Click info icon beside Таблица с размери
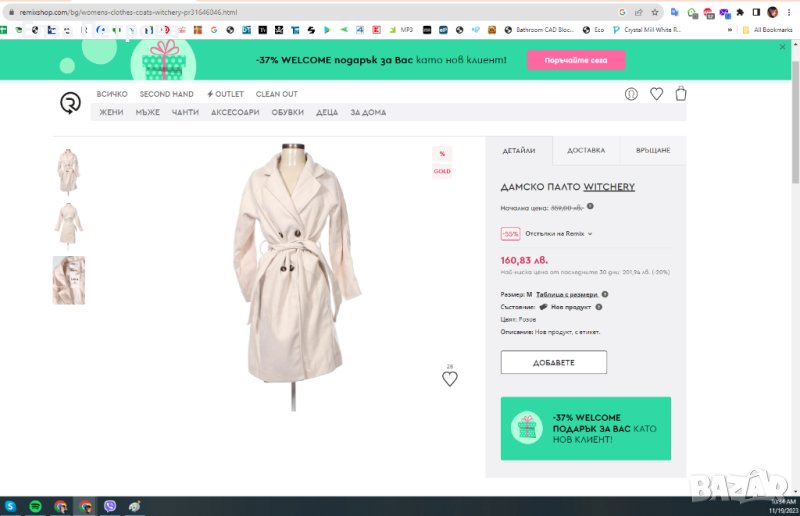This screenshot has width=800, height=516. (x=605, y=294)
